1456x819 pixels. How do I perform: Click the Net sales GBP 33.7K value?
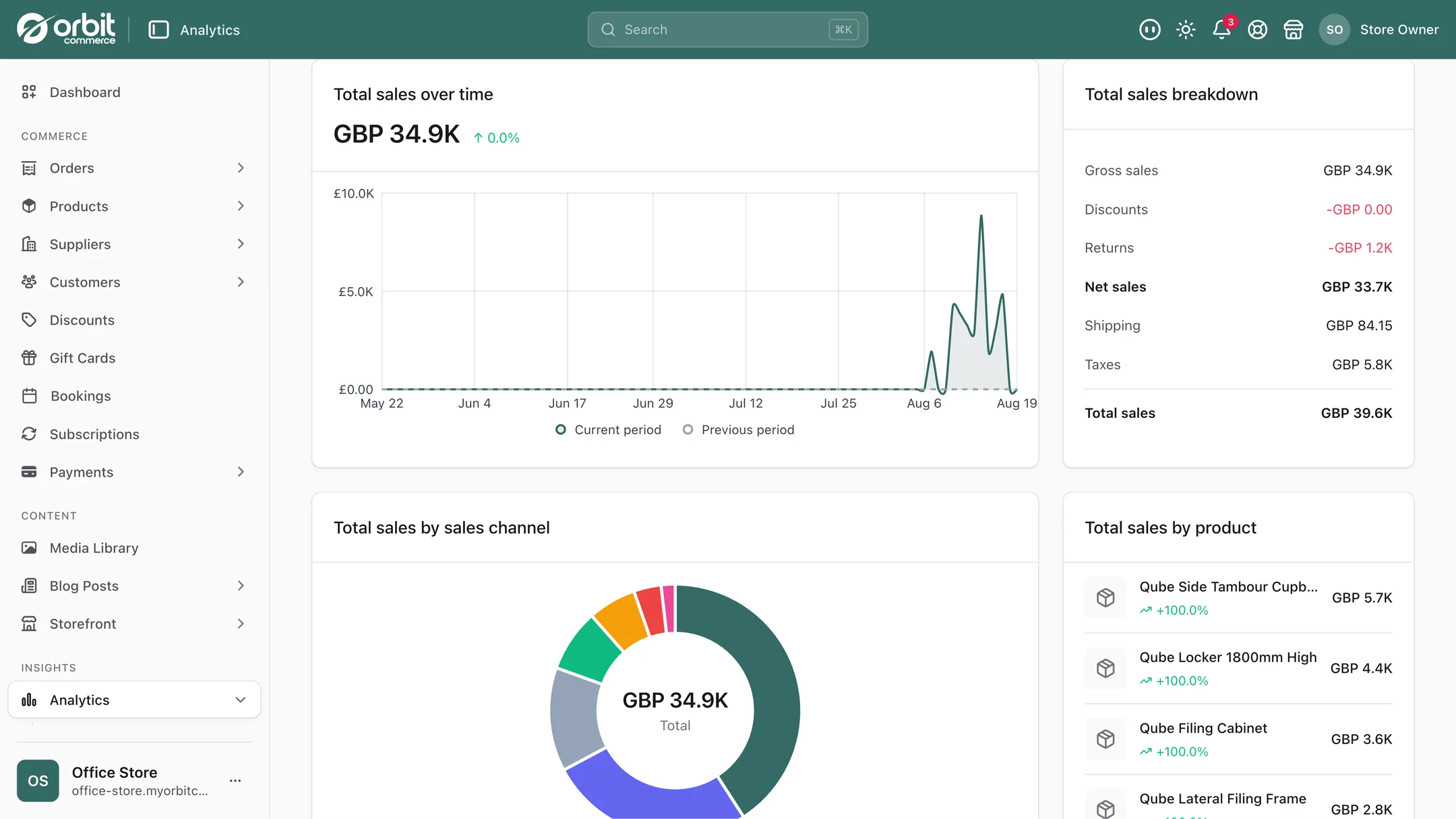pos(1357,287)
